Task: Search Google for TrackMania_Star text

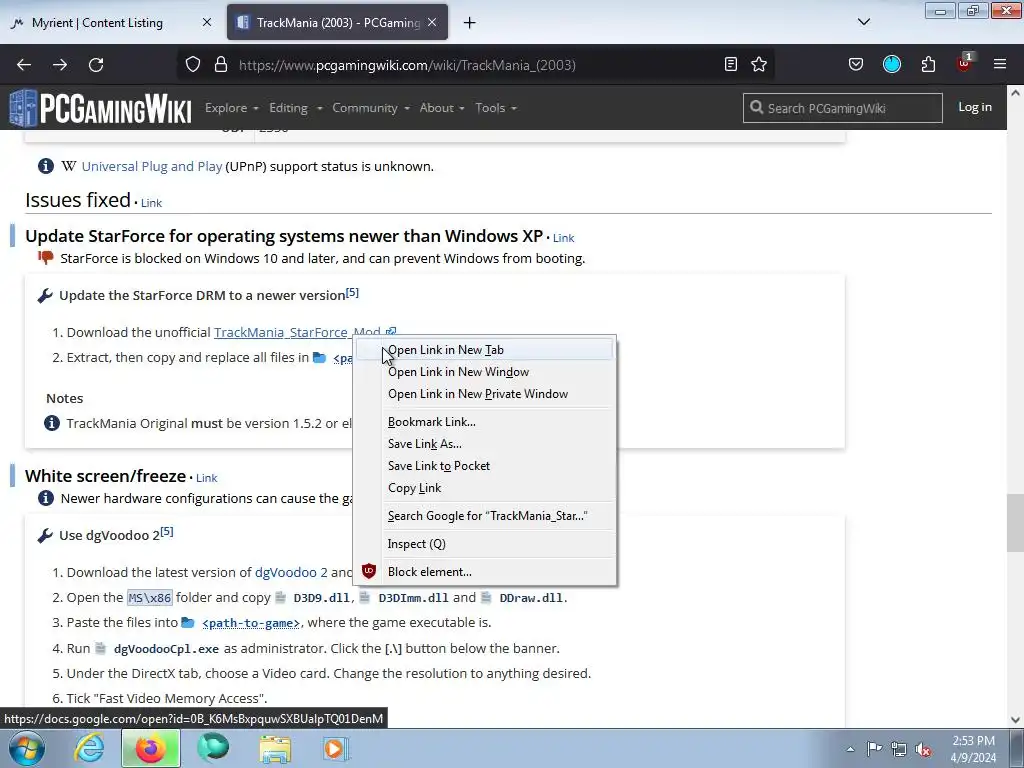Action: [x=485, y=516]
